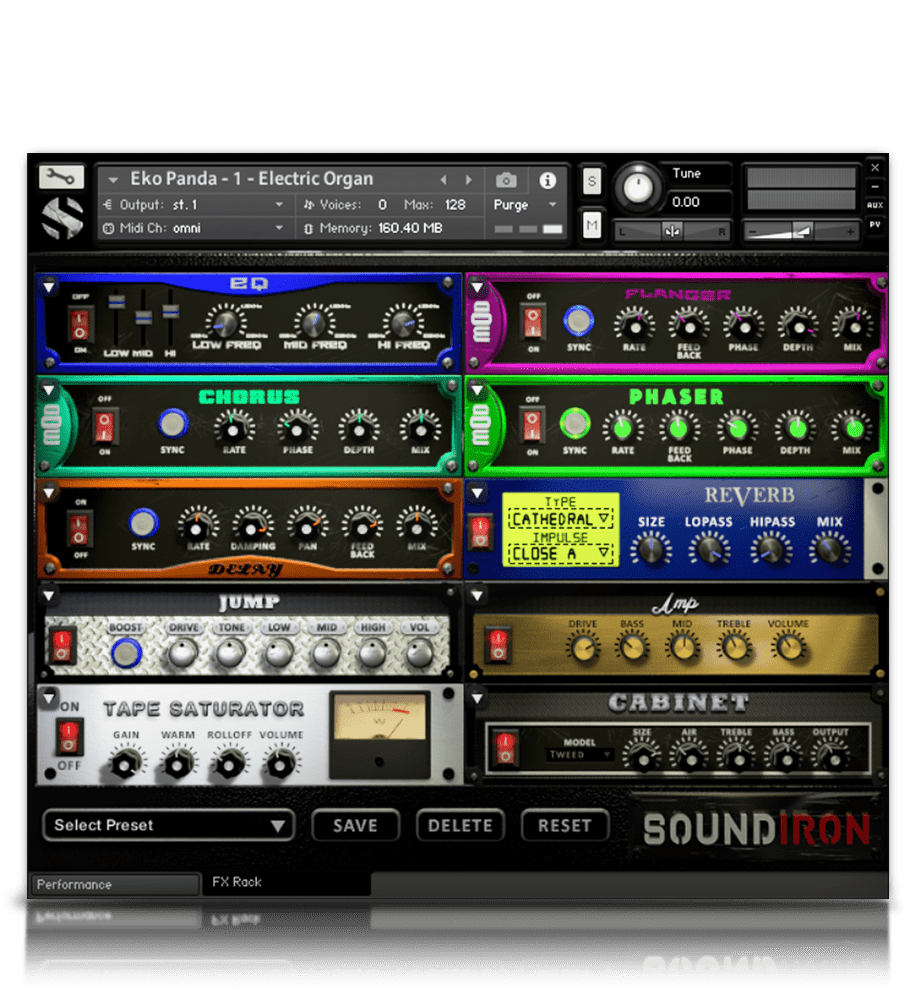Open the Reverb IMPULSE Close A menu
911x1002 pixels.
tap(561, 553)
